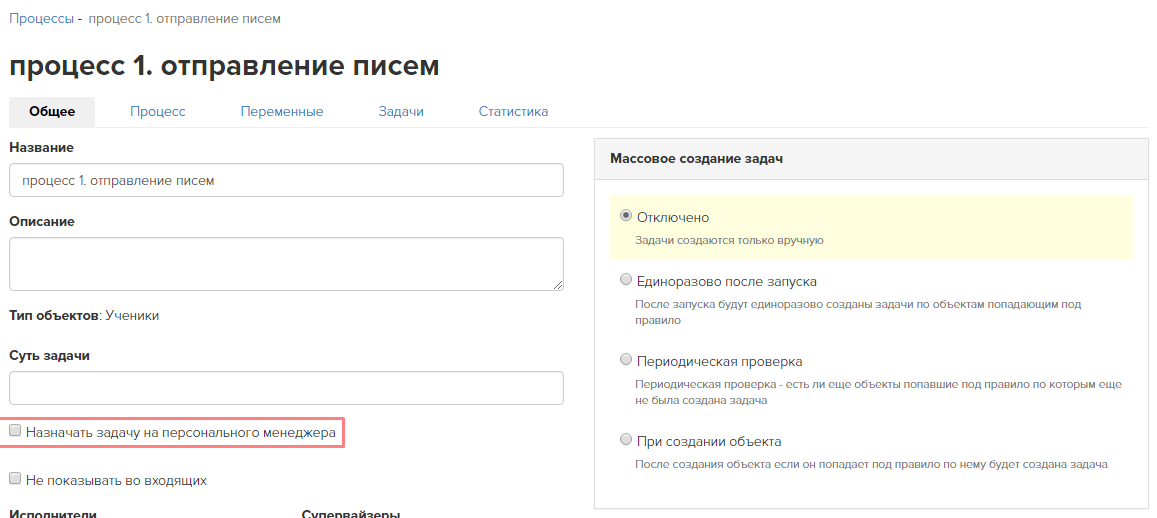This screenshot has width=1157, height=518.
Task: Click the page title процесс 1. отправление писем
Action: 224,66
